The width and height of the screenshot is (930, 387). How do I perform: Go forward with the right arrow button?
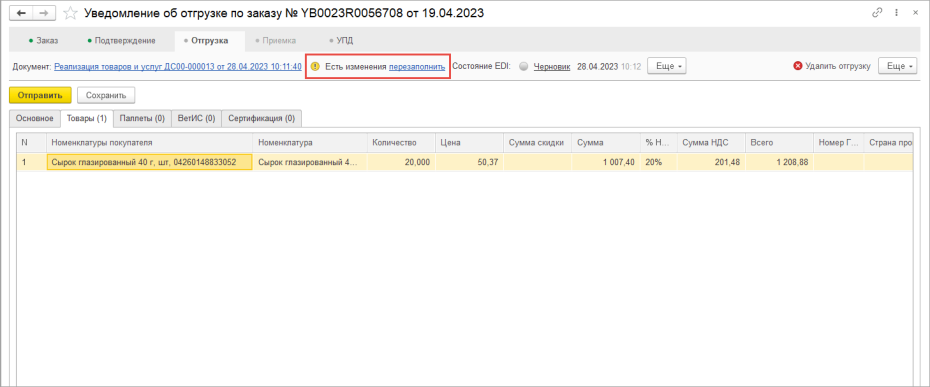44,12
